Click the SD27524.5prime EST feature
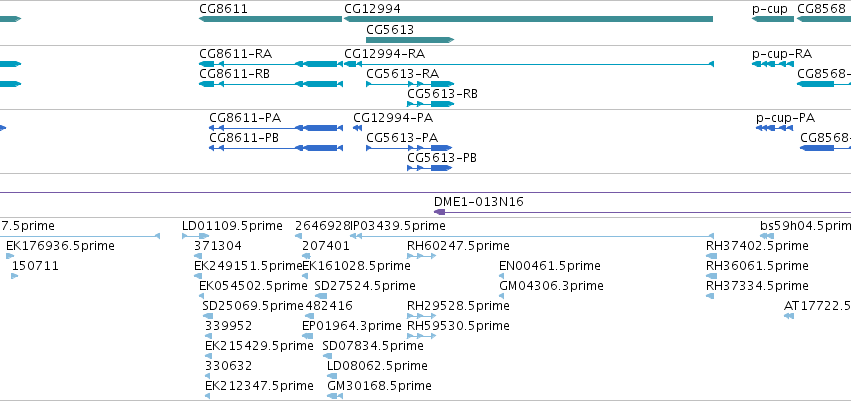851x401 pixels. pyautogui.click(x=321, y=296)
